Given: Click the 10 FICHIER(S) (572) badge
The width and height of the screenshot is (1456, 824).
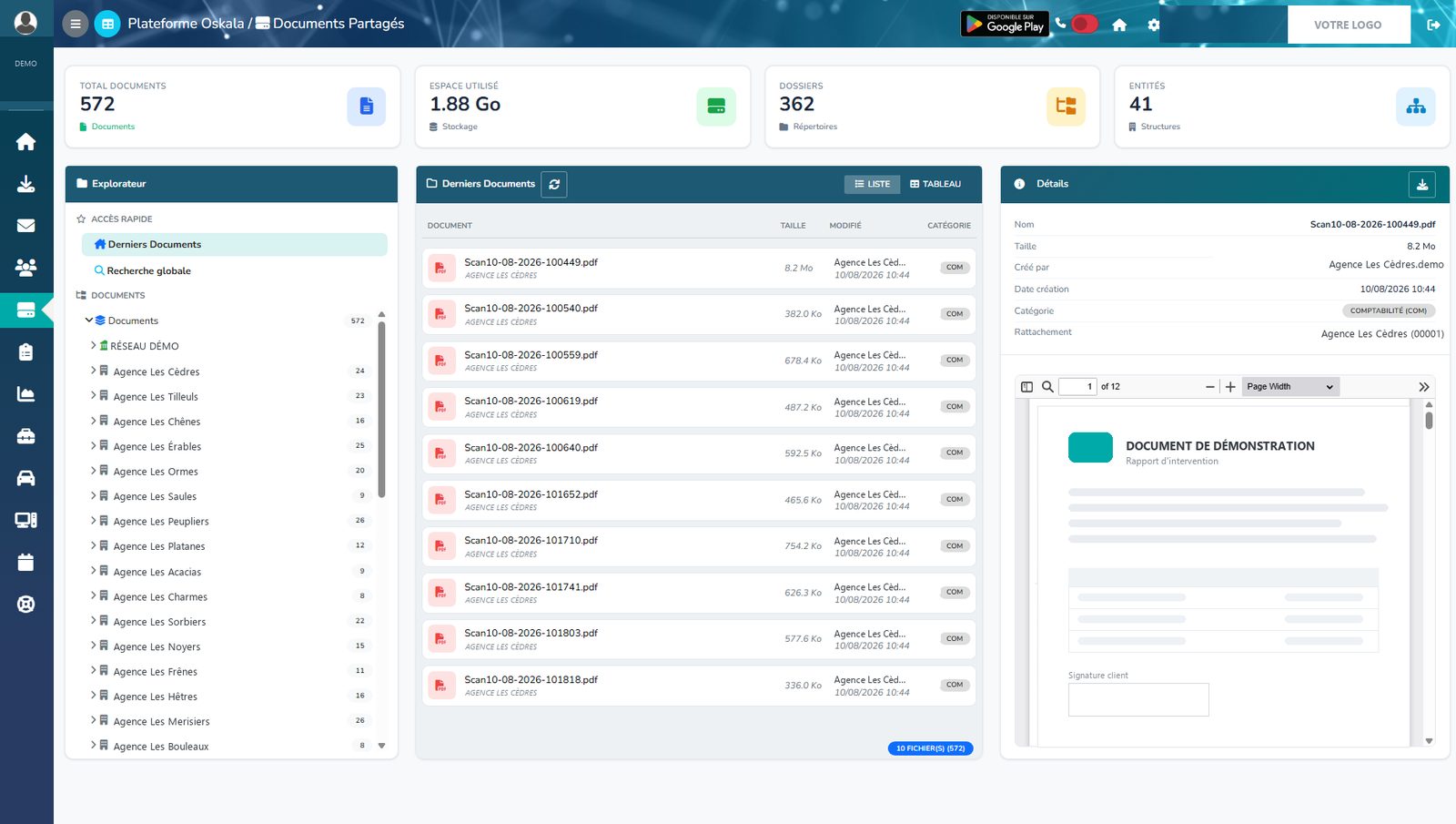Looking at the screenshot, I should [x=931, y=748].
